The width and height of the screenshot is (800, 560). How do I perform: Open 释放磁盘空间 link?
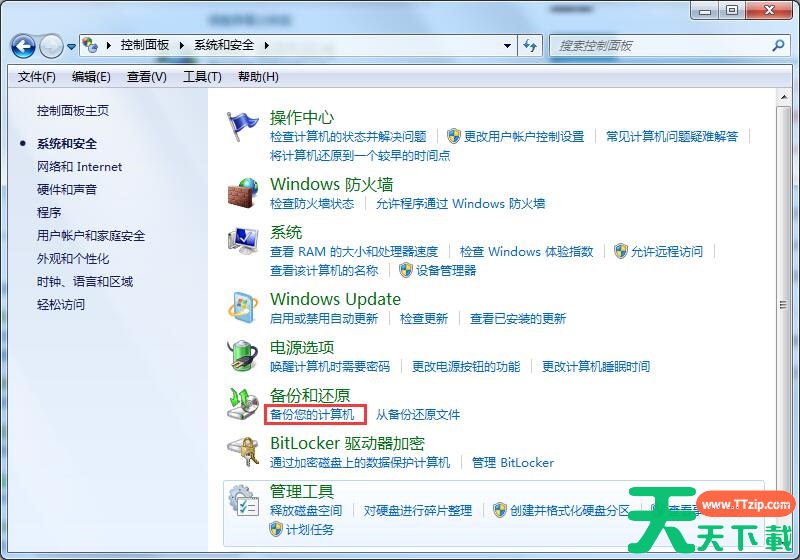(306, 510)
